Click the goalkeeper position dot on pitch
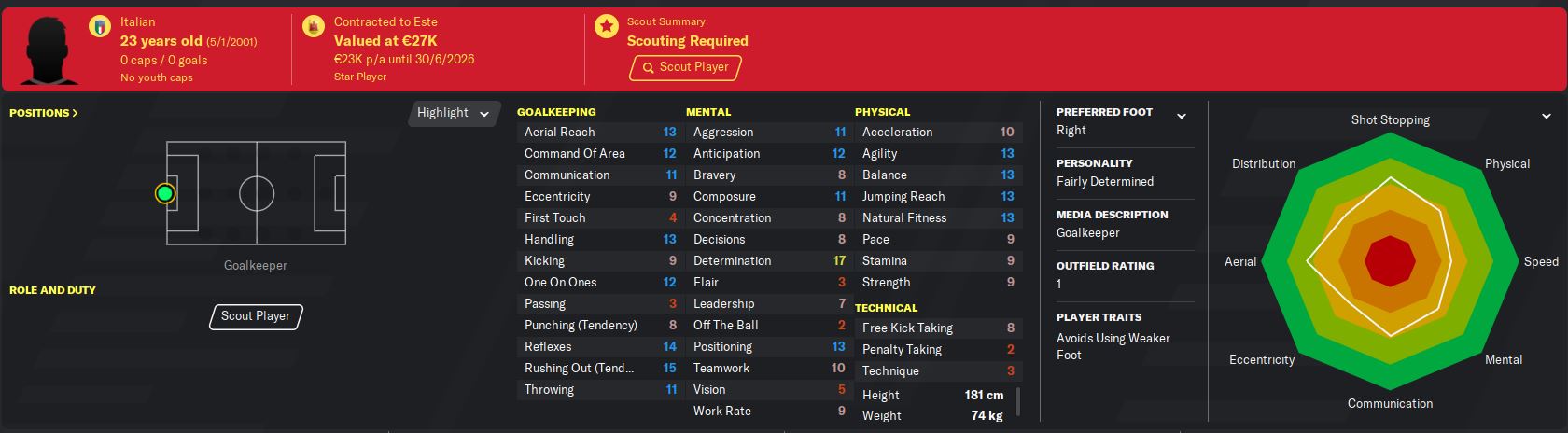The image size is (1568, 433). [x=165, y=193]
